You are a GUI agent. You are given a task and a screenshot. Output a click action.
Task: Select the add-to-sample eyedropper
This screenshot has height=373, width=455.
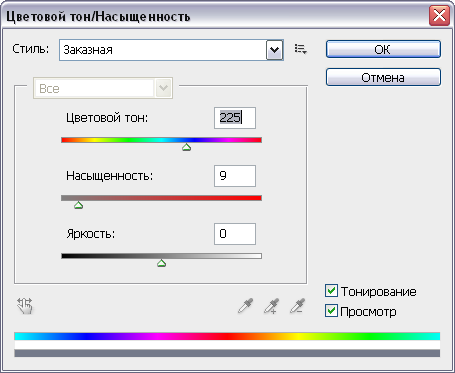pyautogui.click(x=271, y=306)
